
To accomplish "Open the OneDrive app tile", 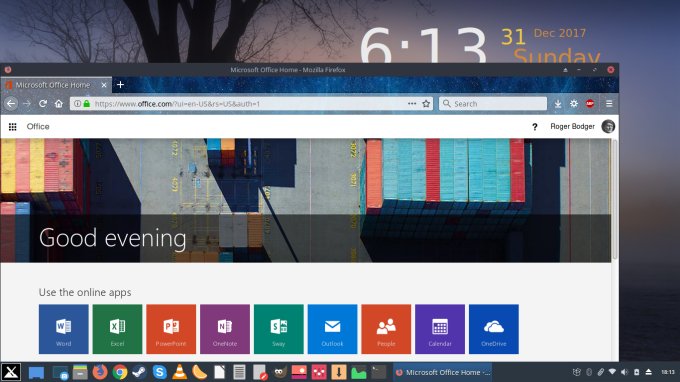I will click(494, 329).
